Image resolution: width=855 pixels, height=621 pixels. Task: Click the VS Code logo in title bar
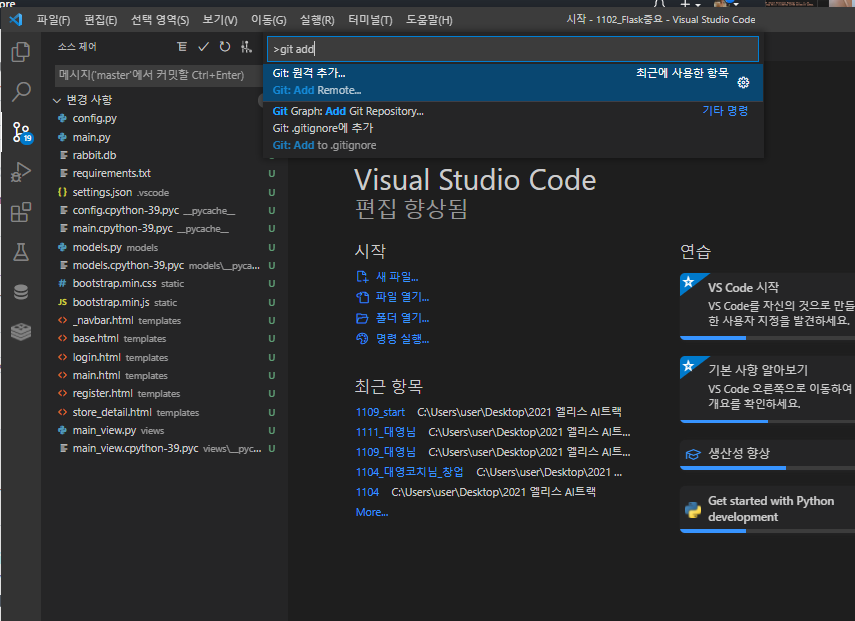(16, 20)
